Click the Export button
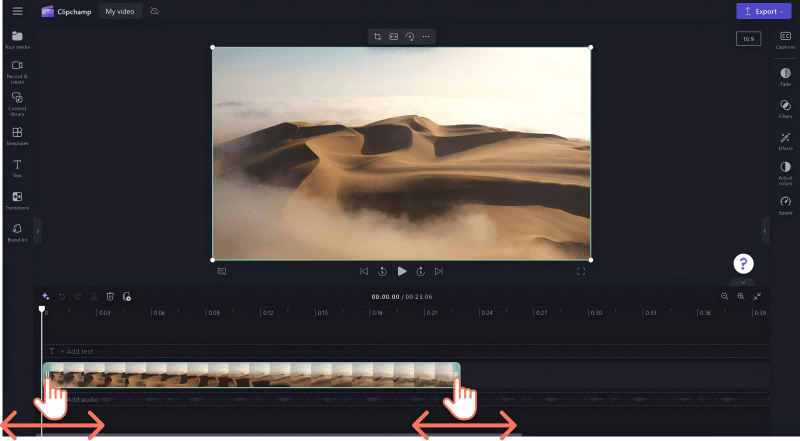Image resolution: width=800 pixels, height=441 pixels. coord(763,11)
